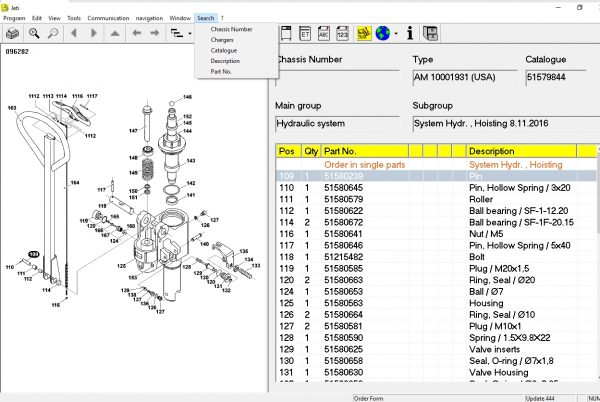Open the View menu
Viewport: 600px width, 402px height.
point(54,18)
